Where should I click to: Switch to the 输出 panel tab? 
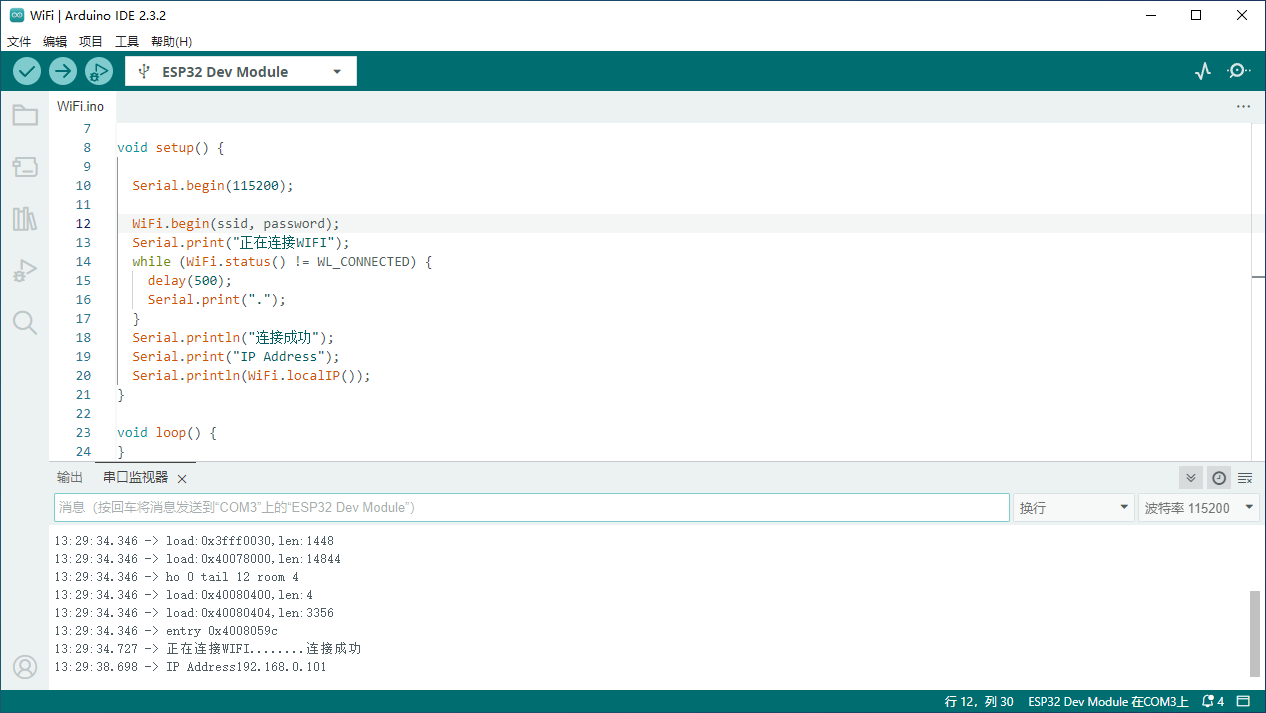[70, 478]
